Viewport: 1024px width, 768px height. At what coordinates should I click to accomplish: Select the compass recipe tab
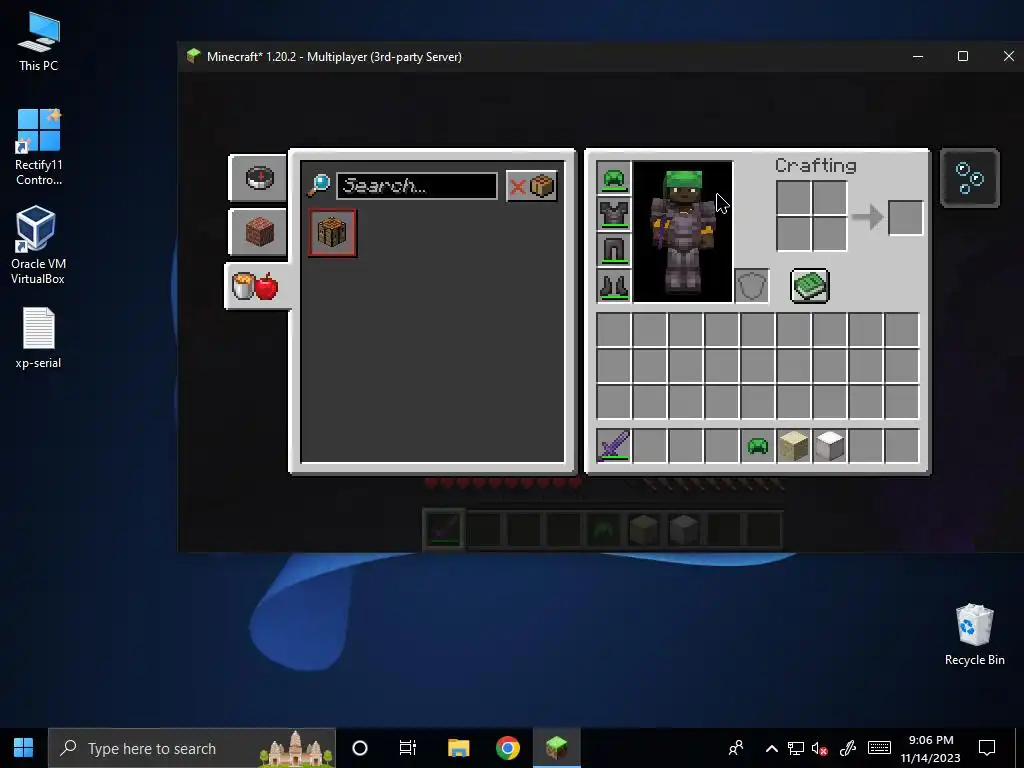tap(258, 178)
